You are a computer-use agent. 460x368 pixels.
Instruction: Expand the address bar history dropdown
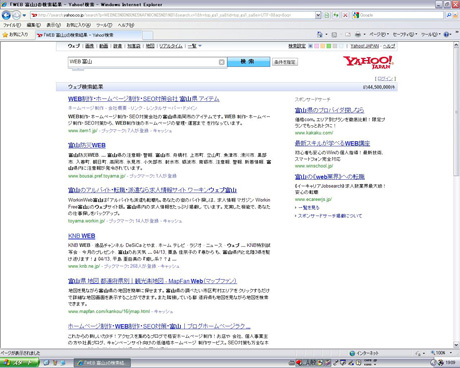318,15
